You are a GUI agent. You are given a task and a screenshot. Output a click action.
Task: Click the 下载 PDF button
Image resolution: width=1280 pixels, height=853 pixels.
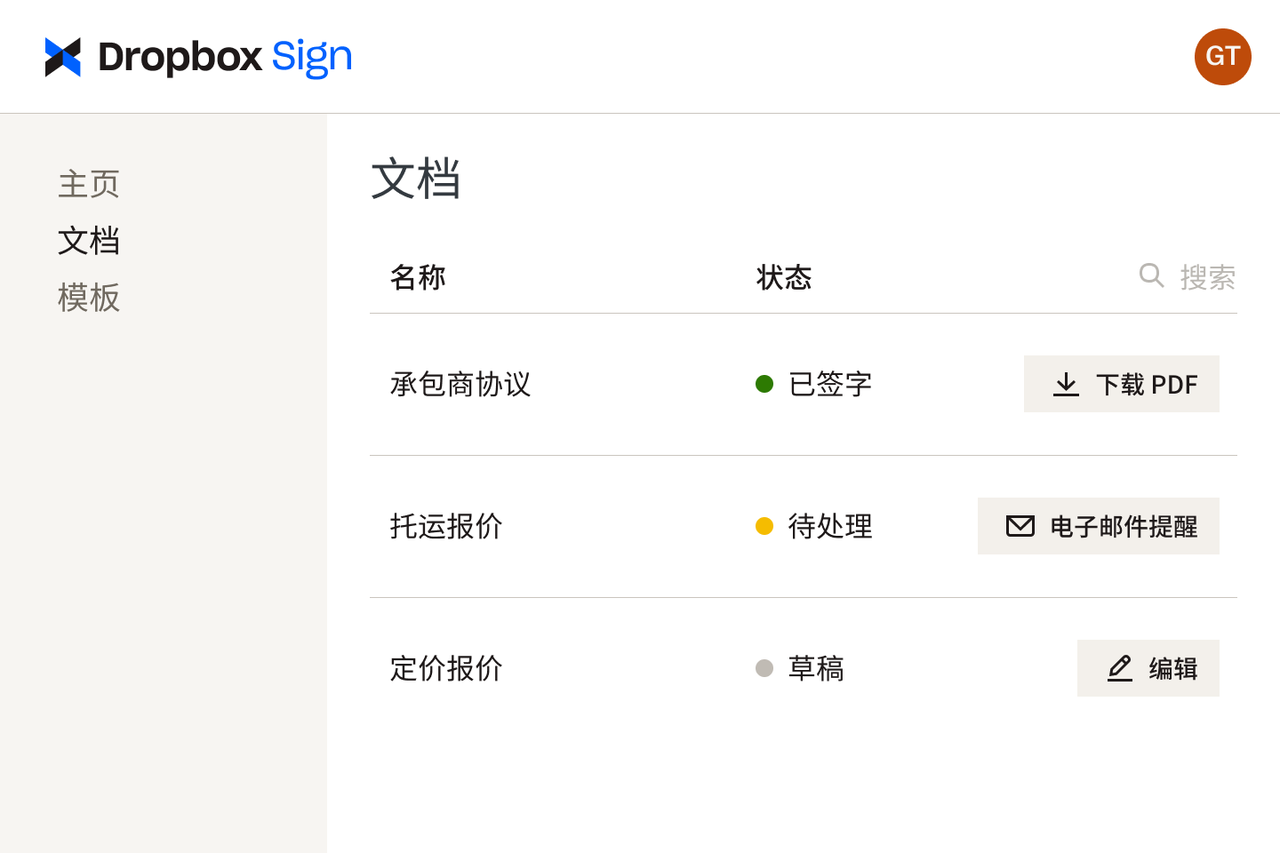pyautogui.click(x=1121, y=384)
